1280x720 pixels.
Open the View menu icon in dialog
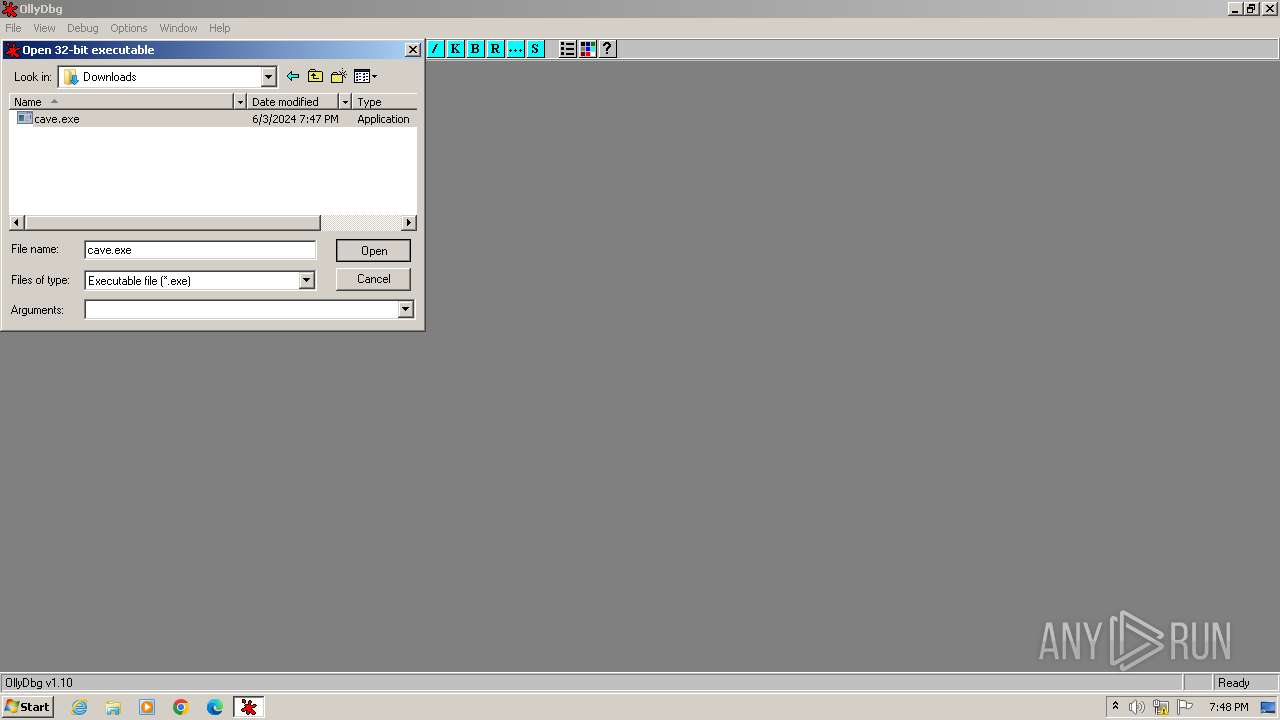366,76
